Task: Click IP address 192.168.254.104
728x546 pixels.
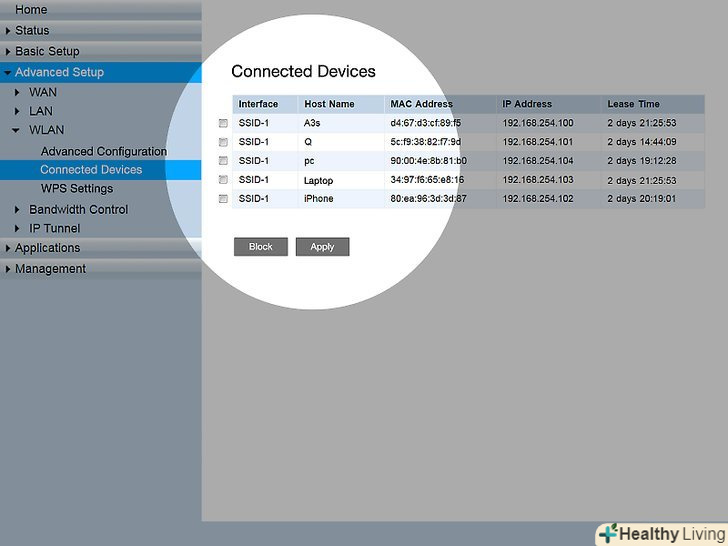Action: pos(538,161)
